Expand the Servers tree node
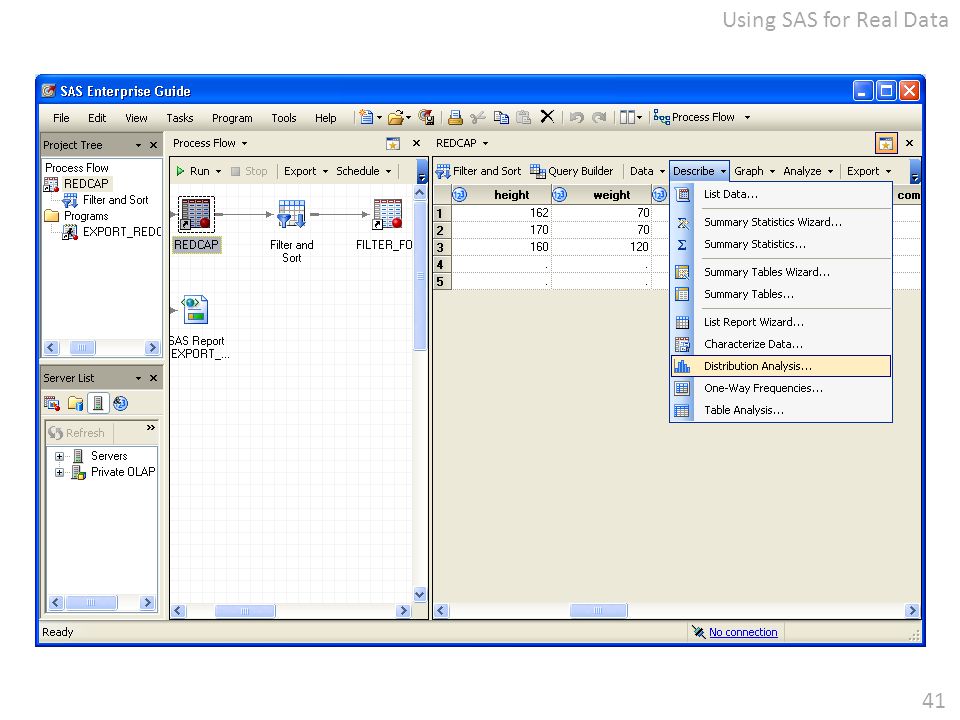The height and width of the screenshot is (720, 960). click(59, 456)
